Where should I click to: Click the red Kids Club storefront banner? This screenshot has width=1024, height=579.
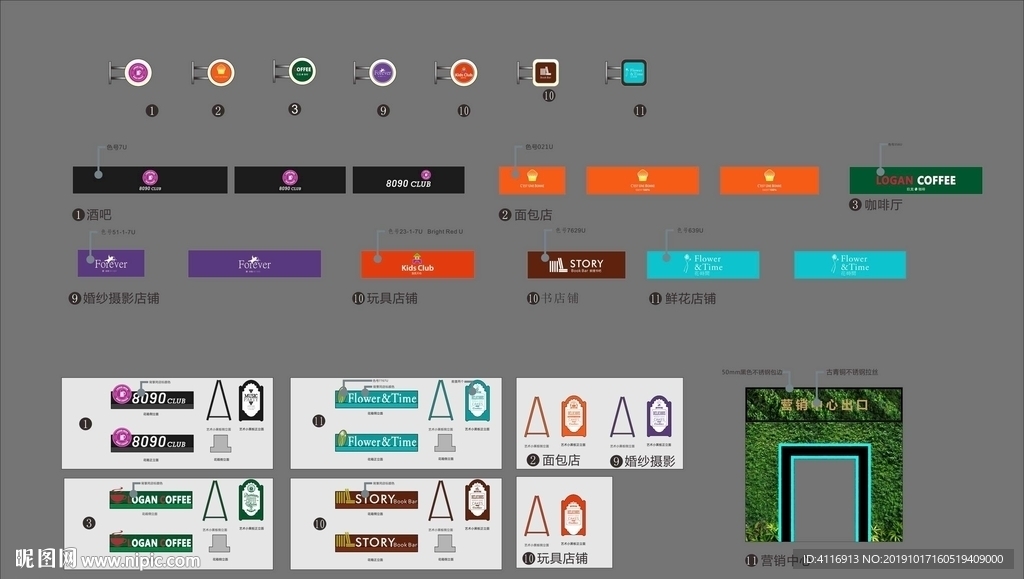(x=417, y=264)
